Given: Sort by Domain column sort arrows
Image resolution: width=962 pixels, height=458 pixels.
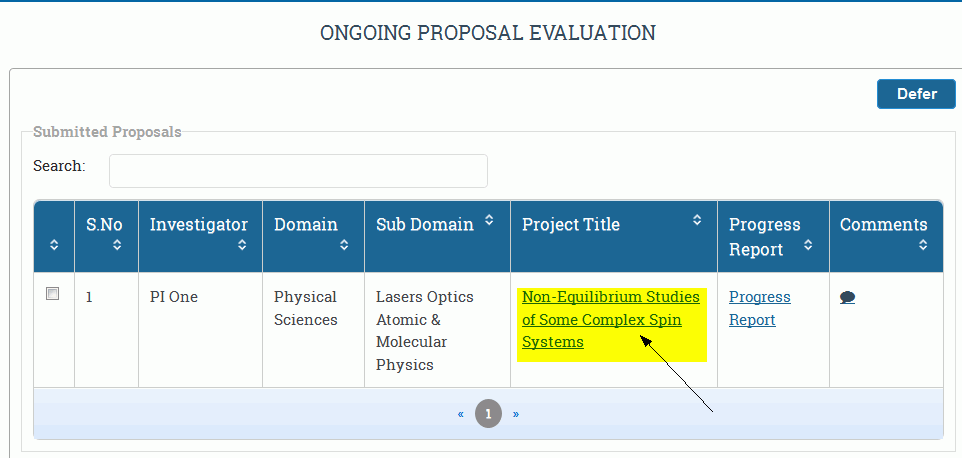Looking at the screenshot, I should [344, 245].
